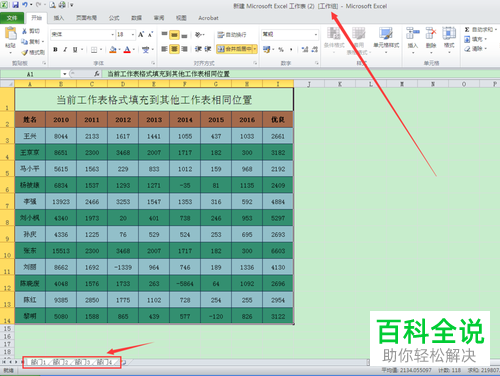Screen dimensions: 500x376
Task: Open the Format cells menu icon
Action: 449,33
